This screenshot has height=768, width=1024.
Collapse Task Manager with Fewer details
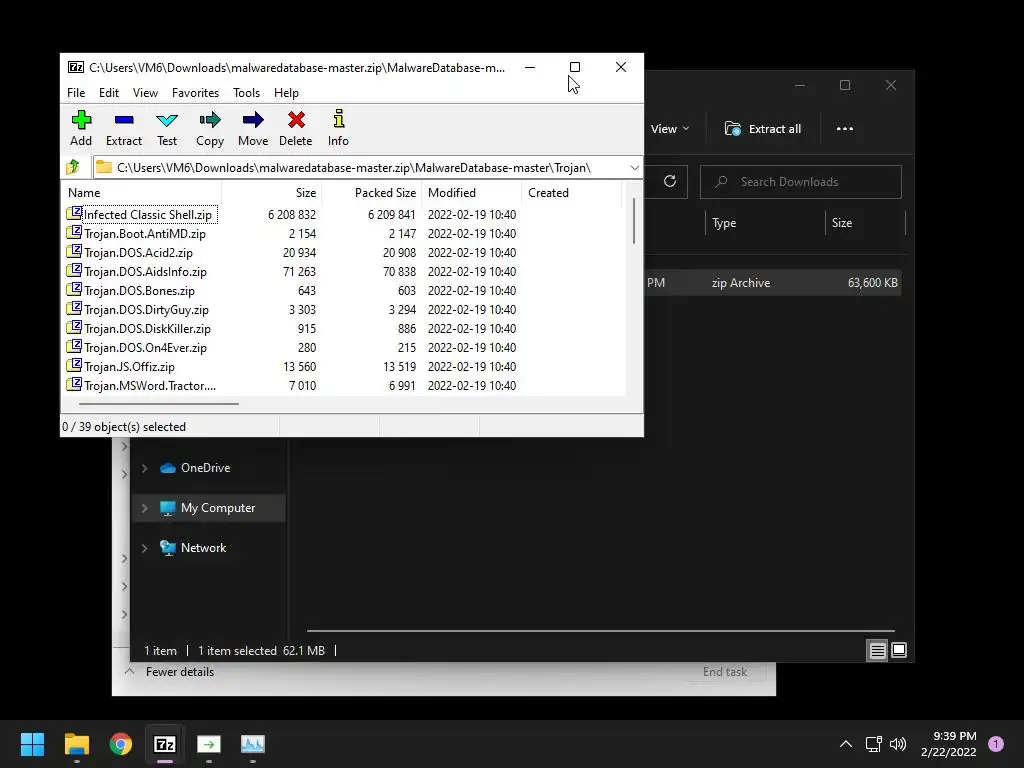coord(169,671)
